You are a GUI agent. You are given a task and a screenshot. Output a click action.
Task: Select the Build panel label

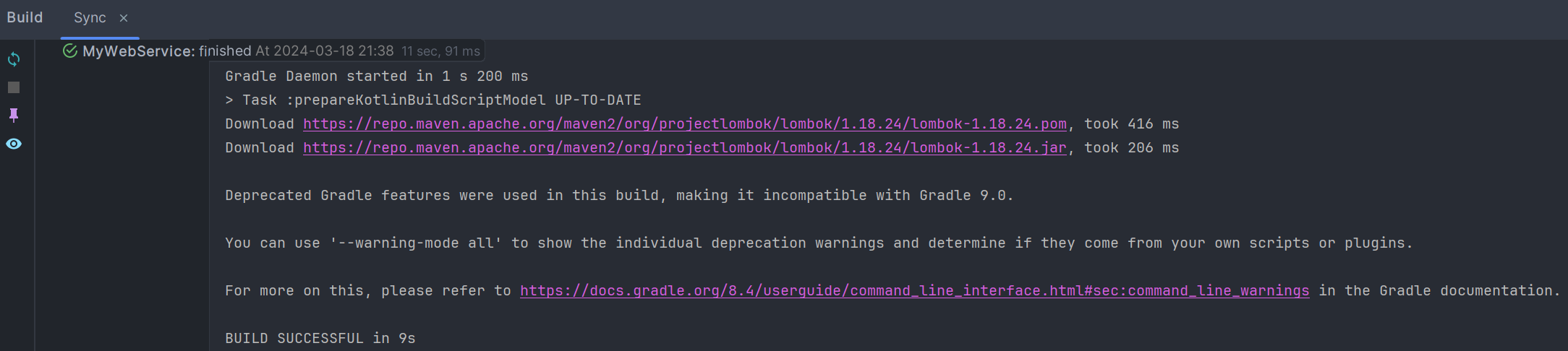[25, 17]
